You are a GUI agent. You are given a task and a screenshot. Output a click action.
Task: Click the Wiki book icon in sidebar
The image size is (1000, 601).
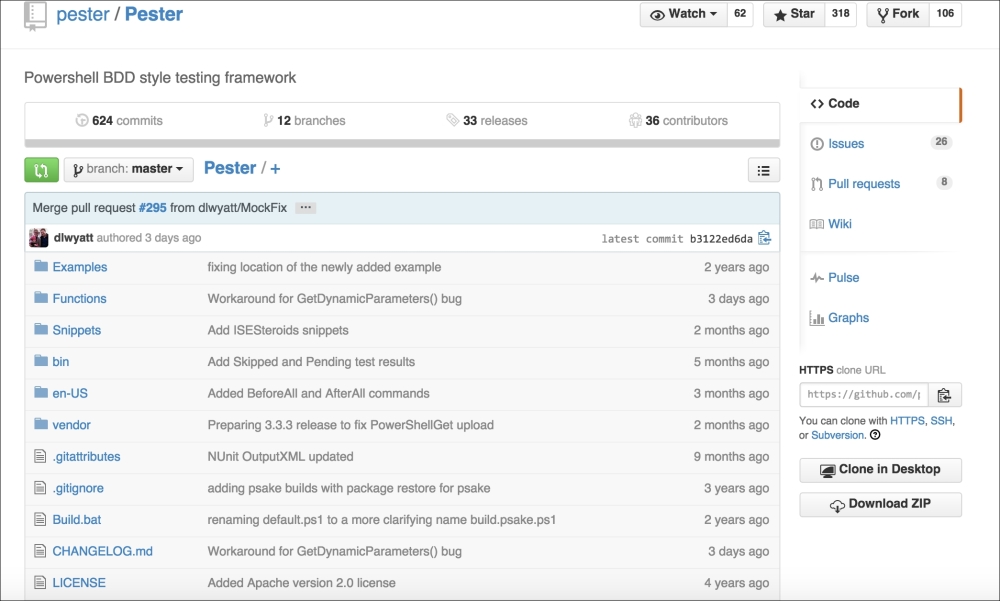pyautogui.click(x=816, y=224)
